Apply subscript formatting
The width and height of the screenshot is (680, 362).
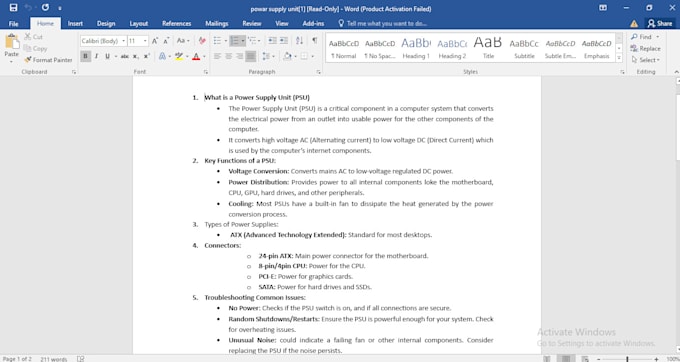pos(136,56)
